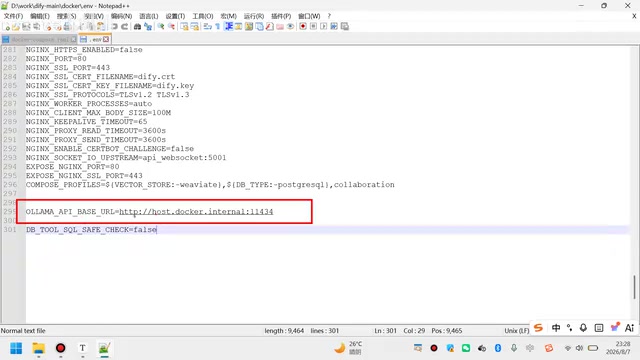This screenshot has height=360, width=640.
Task: Open the 工具(O) menu
Action: point(202,16)
